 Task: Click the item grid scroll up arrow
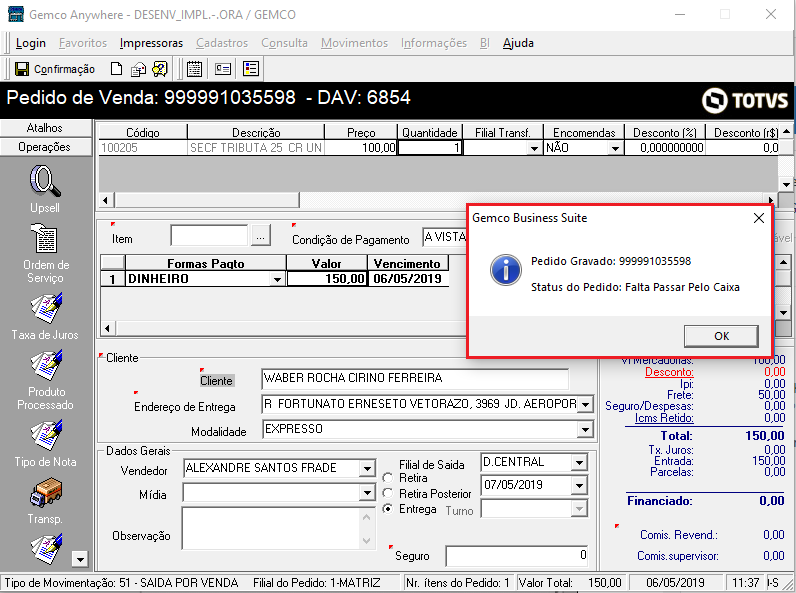(x=786, y=131)
